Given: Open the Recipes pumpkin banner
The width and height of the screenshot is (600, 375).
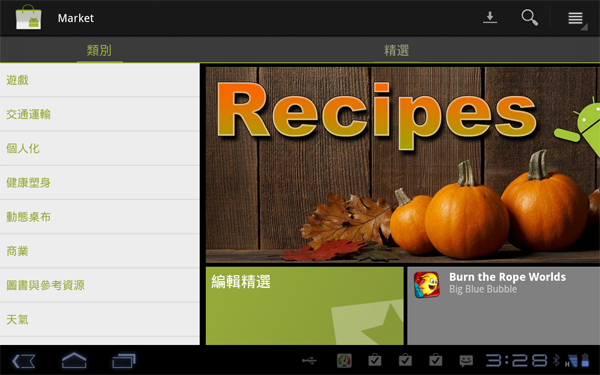Looking at the screenshot, I should pos(403,165).
